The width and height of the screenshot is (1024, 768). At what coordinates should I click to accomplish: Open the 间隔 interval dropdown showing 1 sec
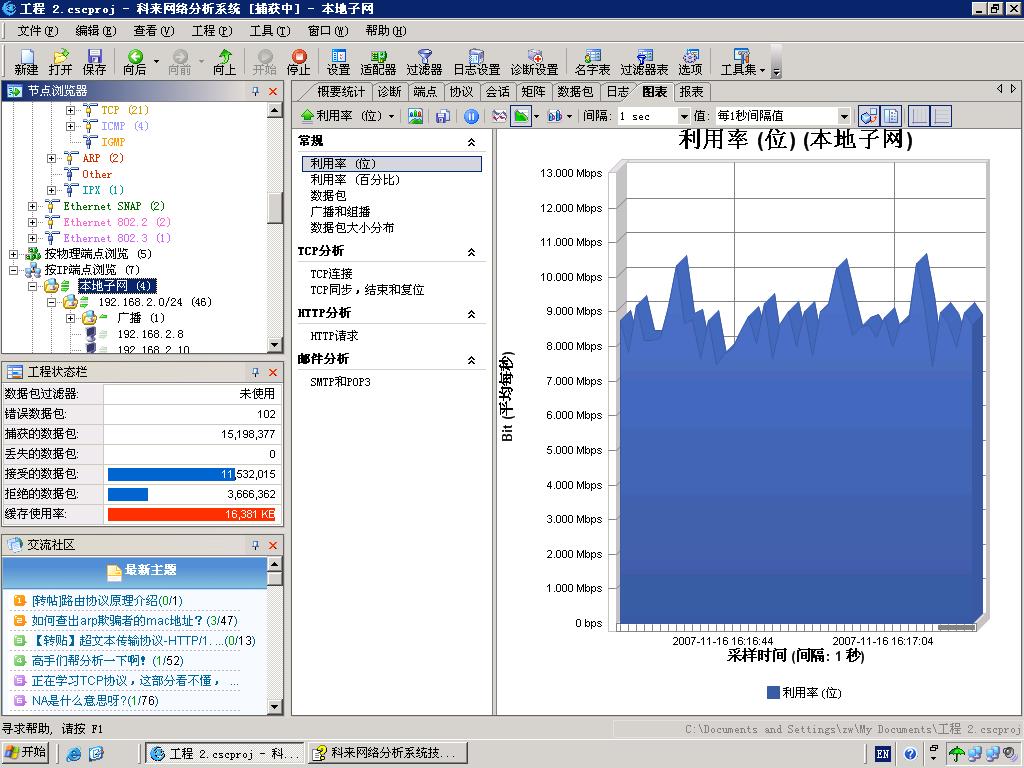pyautogui.click(x=684, y=116)
